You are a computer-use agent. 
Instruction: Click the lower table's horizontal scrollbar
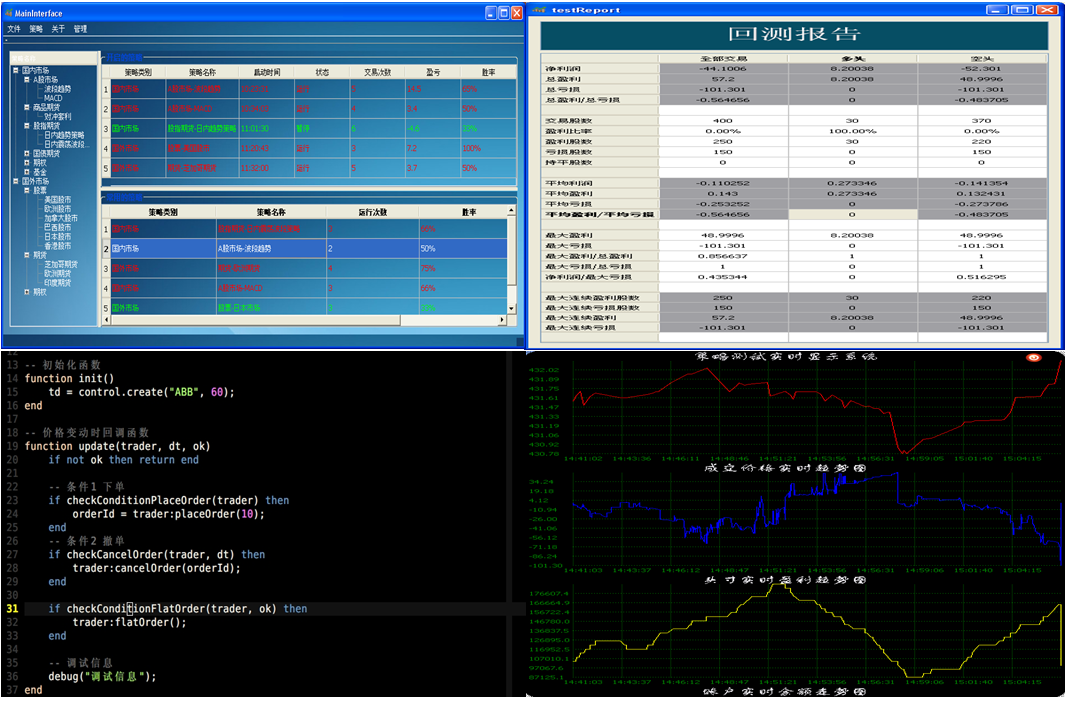300,319
